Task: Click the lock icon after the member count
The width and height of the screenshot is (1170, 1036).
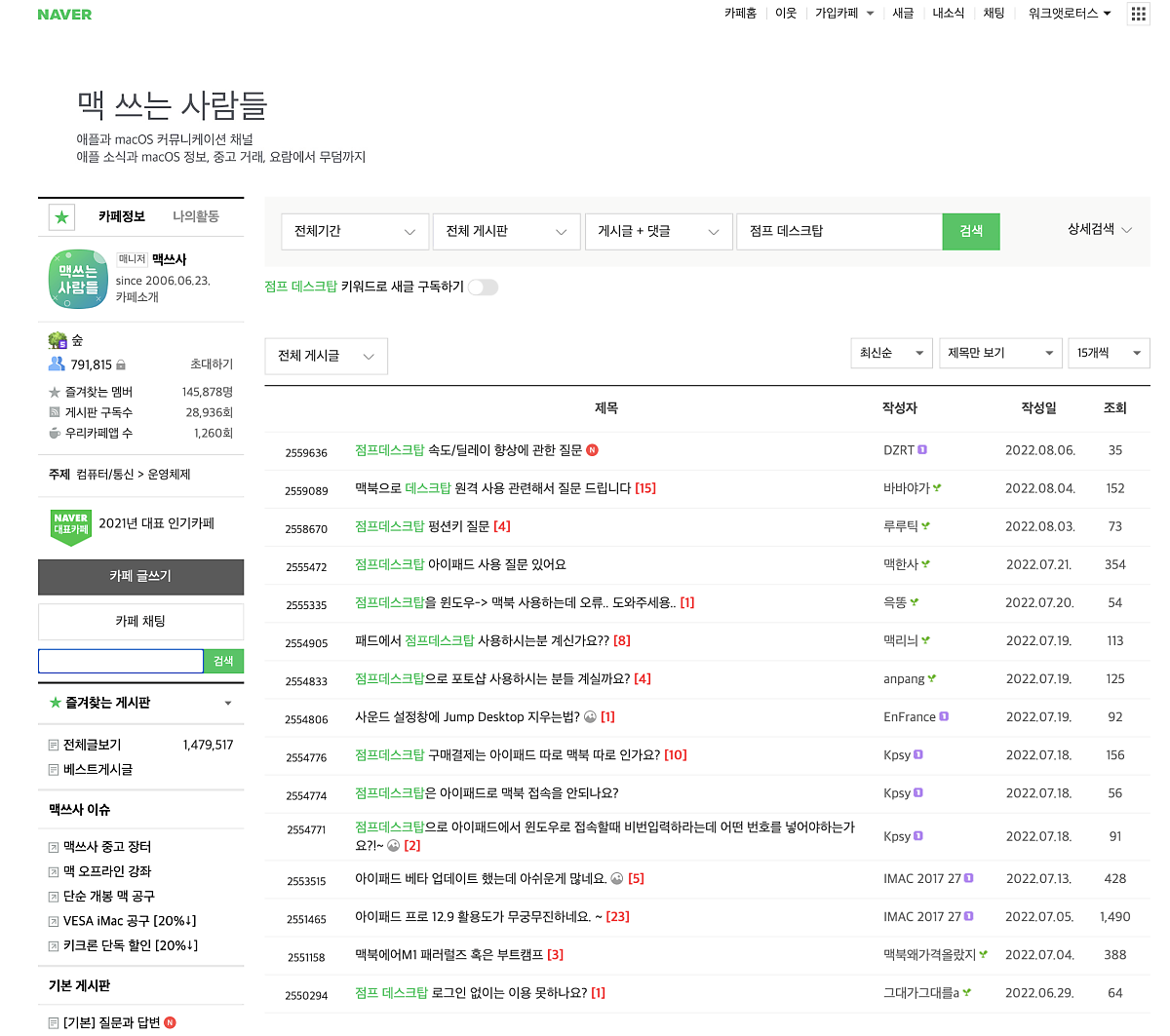Action: 121,365
